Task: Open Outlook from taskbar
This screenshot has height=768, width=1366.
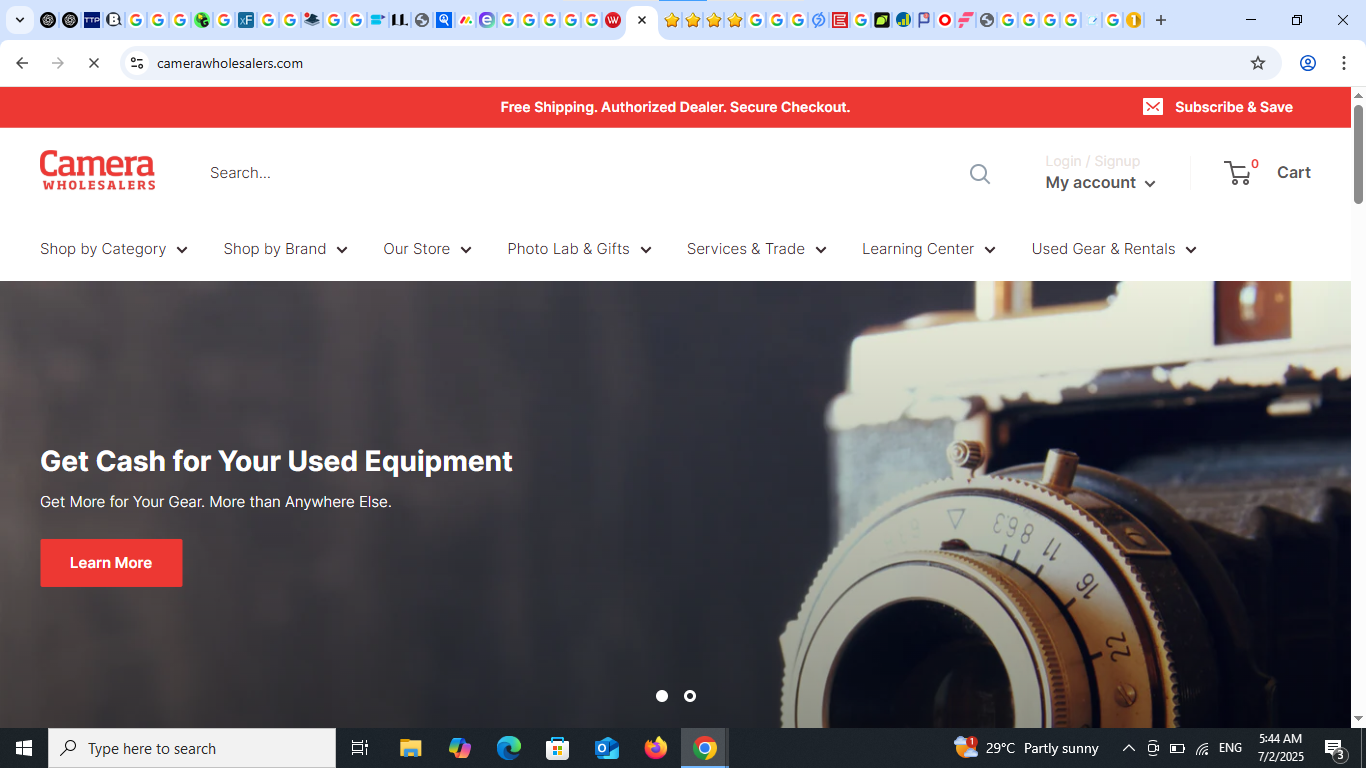Action: [607, 748]
